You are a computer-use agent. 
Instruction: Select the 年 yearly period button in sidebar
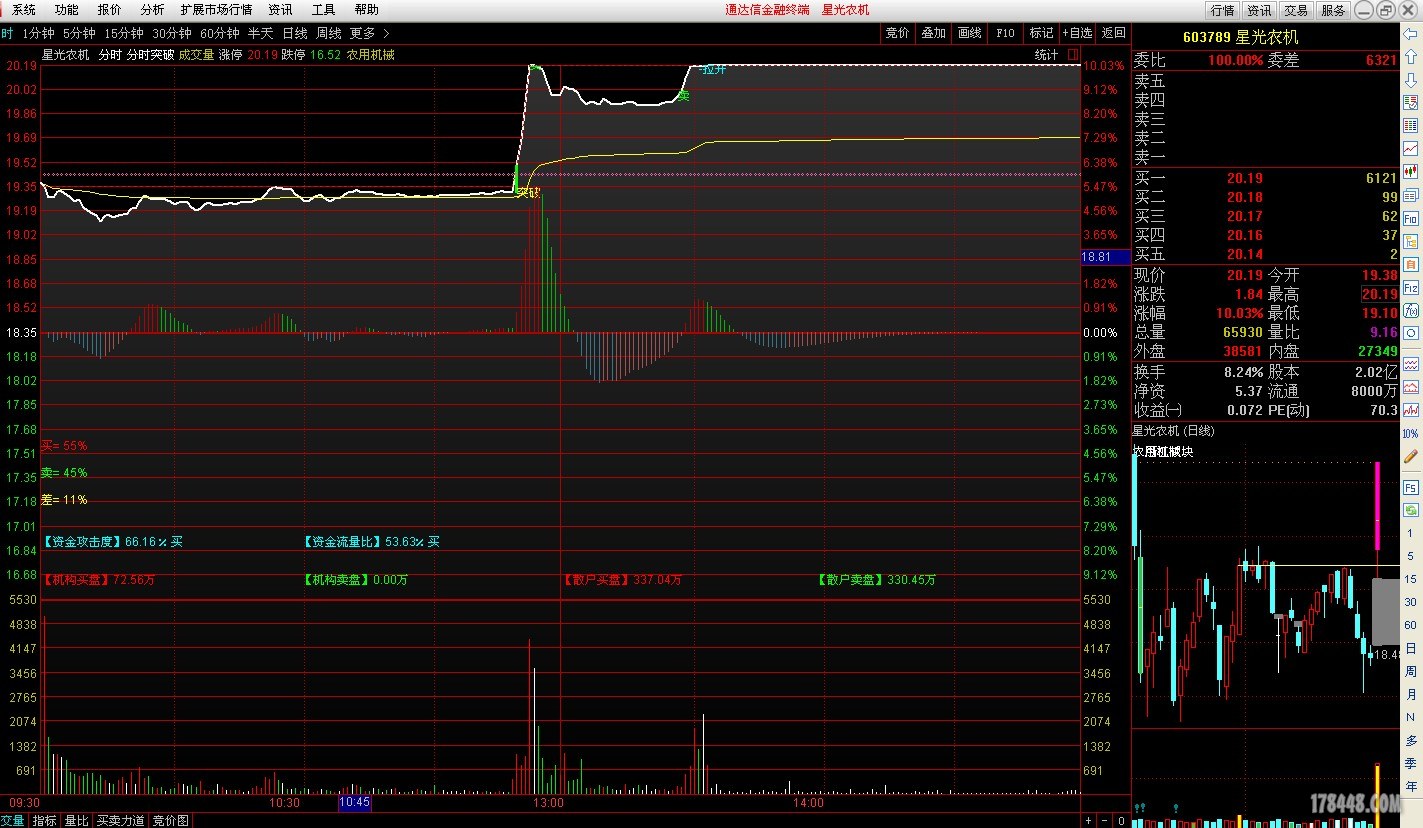1410,786
